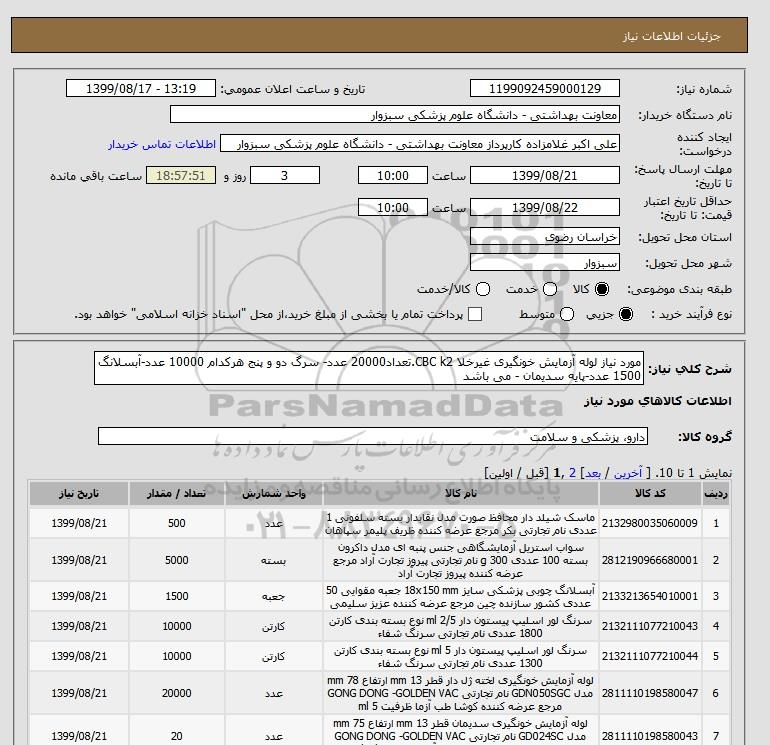This screenshot has height=745, width=770.
Task: Click the unit بسته in row 2
Action: point(274,560)
